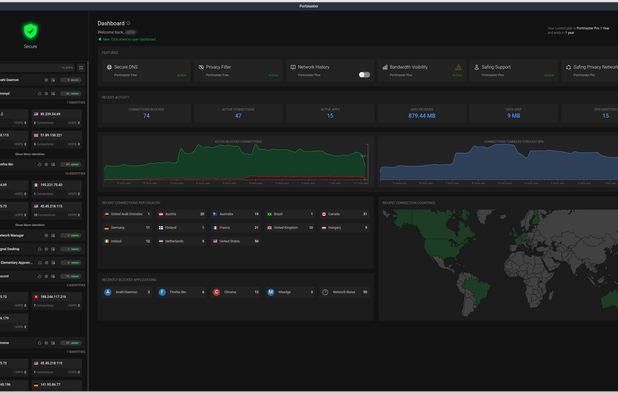Click the Chrome blocked app icon
618x394 pixels.
tap(216, 292)
